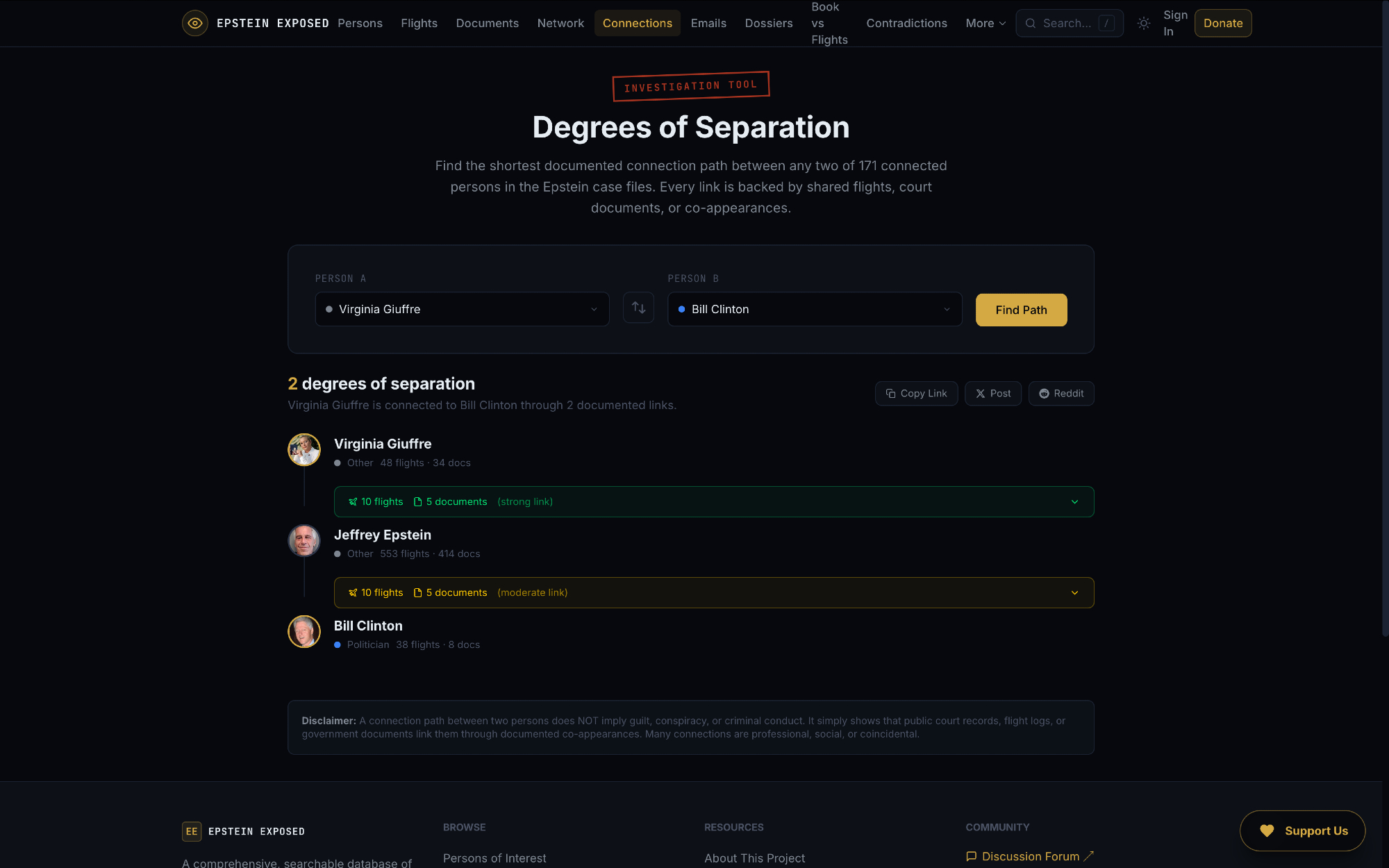Open the Person A dropdown
1389x868 pixels.
pyautogui.click(x=462, y=309)
